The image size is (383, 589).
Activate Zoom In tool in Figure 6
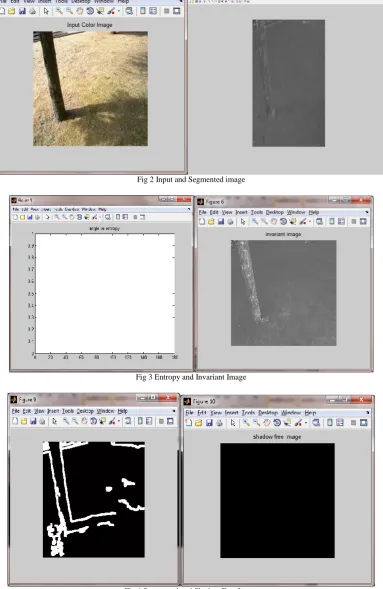(255, 222)
